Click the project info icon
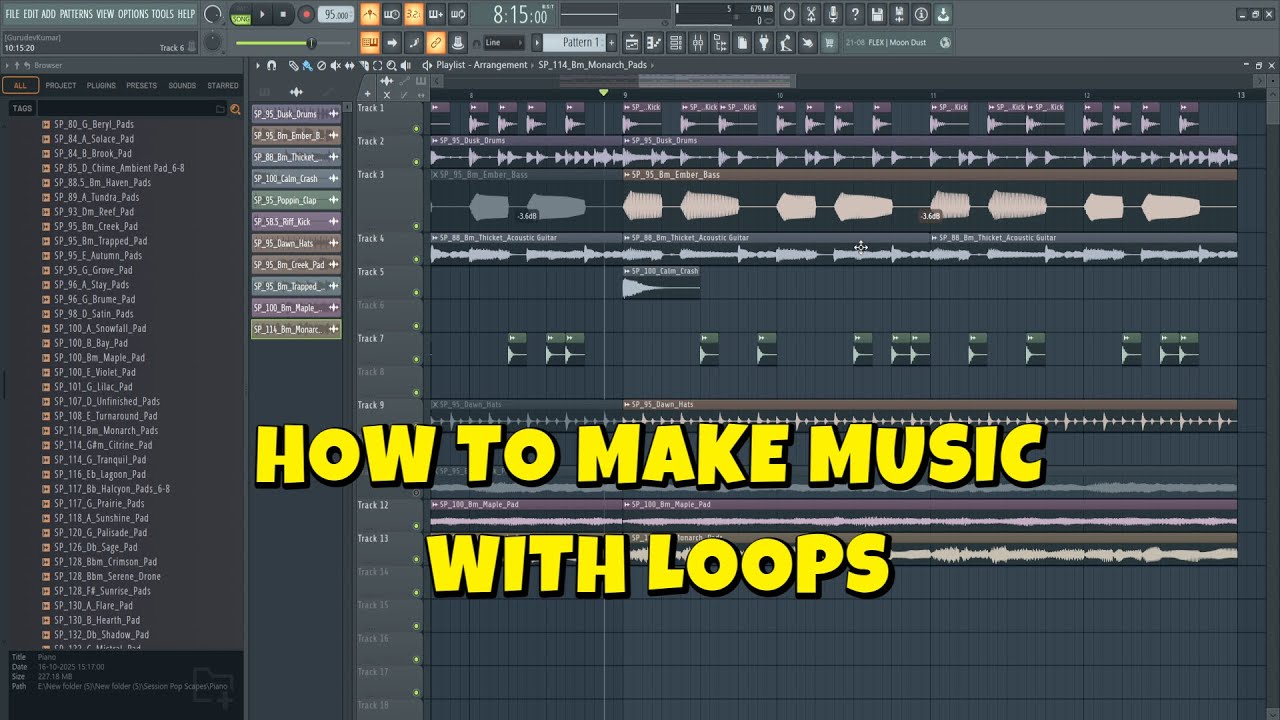 coord(921,15)
